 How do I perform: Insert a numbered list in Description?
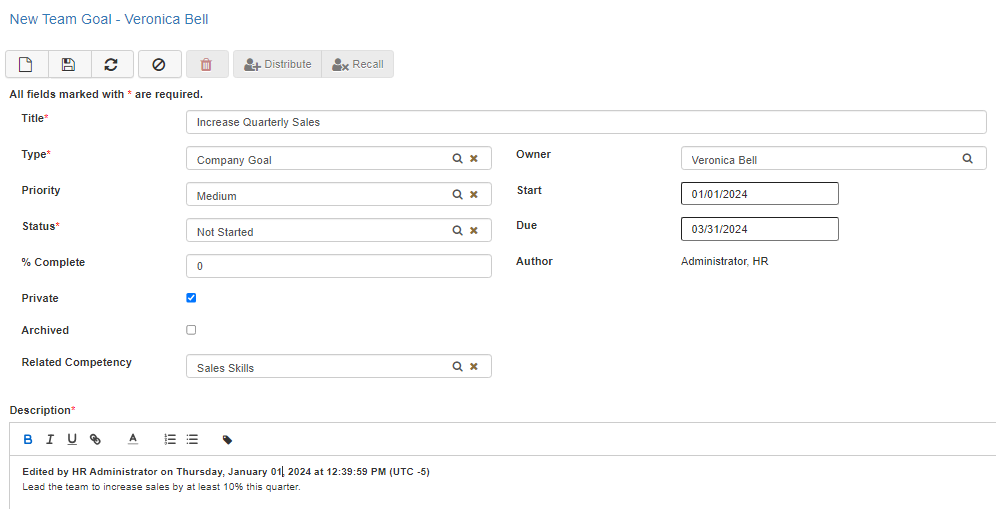170,439
